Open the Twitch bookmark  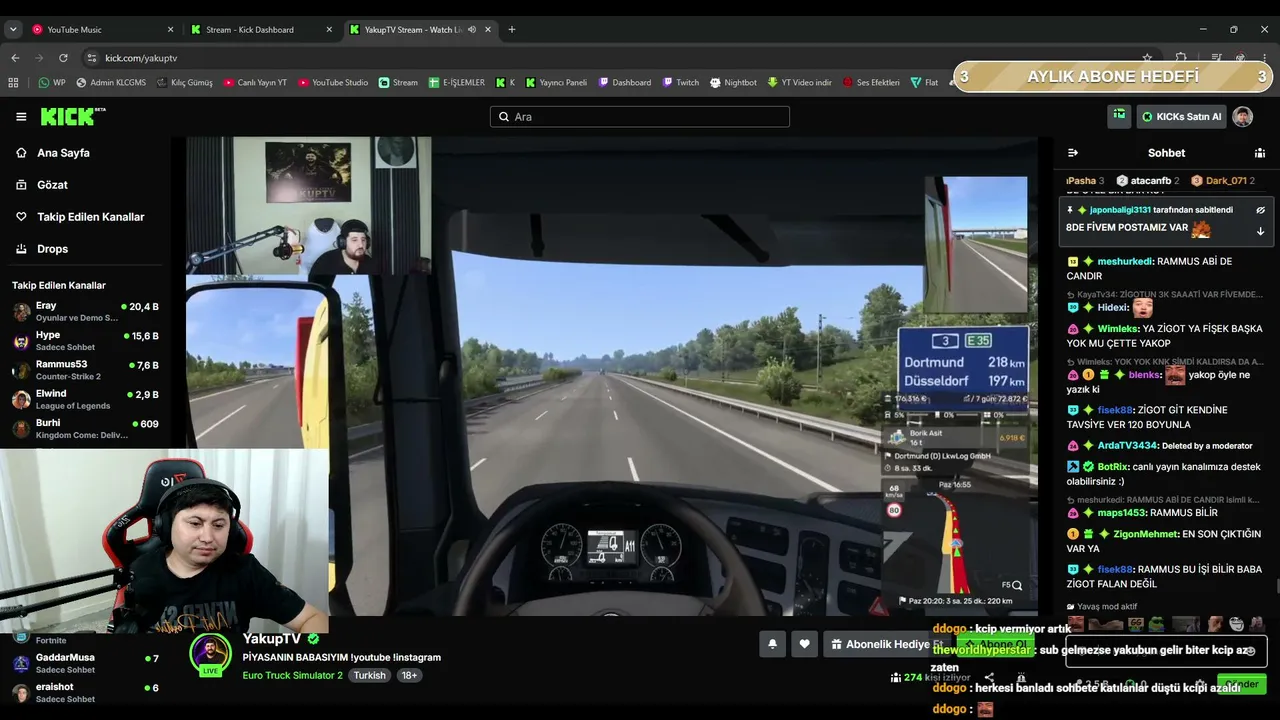click(x=680, y=83)
